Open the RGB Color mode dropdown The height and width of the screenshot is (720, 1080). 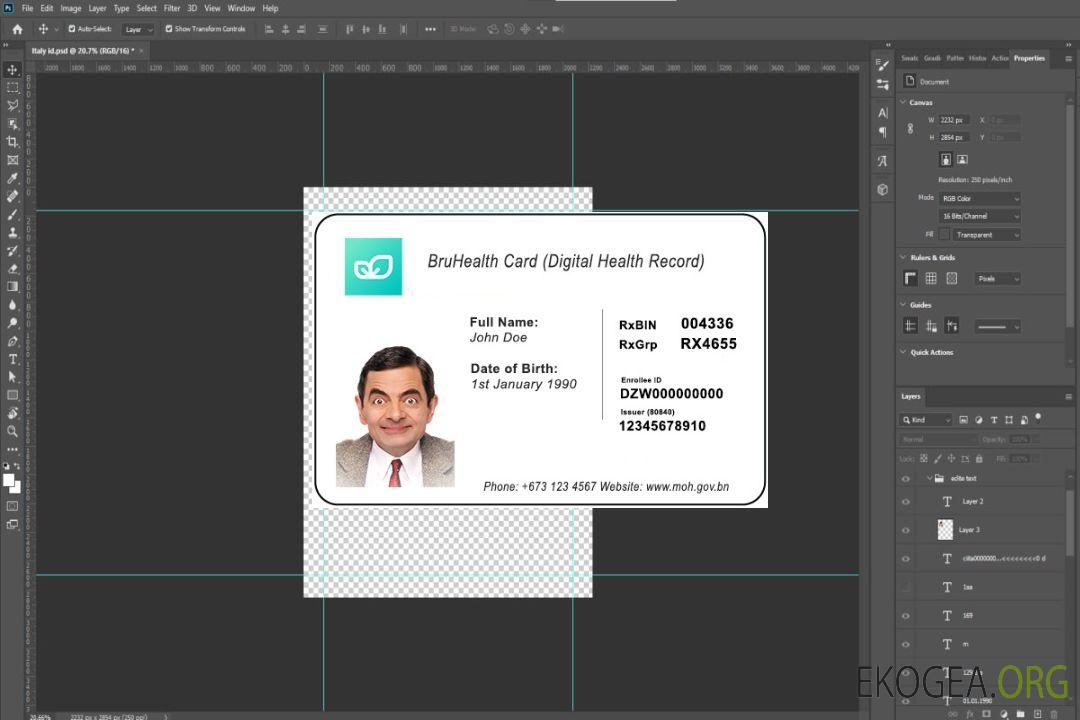[x=979, y=198]
